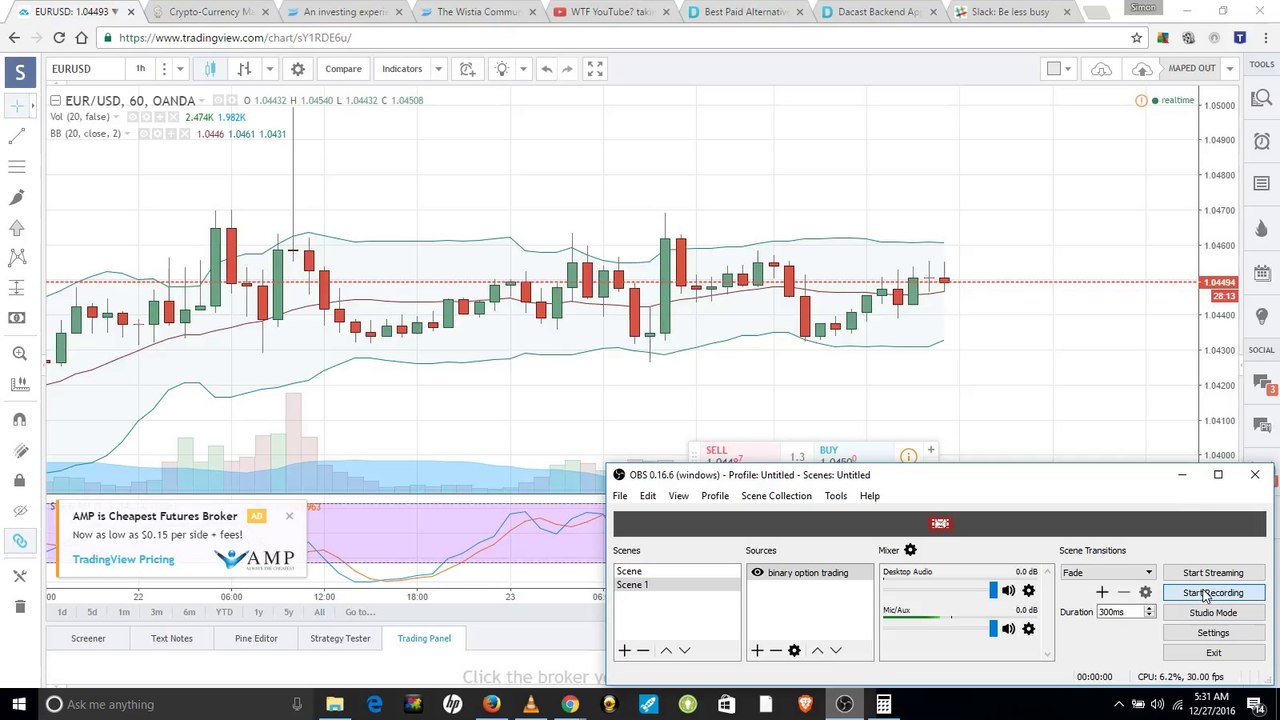The image size is (1280, 720).
Task: Open Desktop Audio settings gear
Action: pos(1028,591)
